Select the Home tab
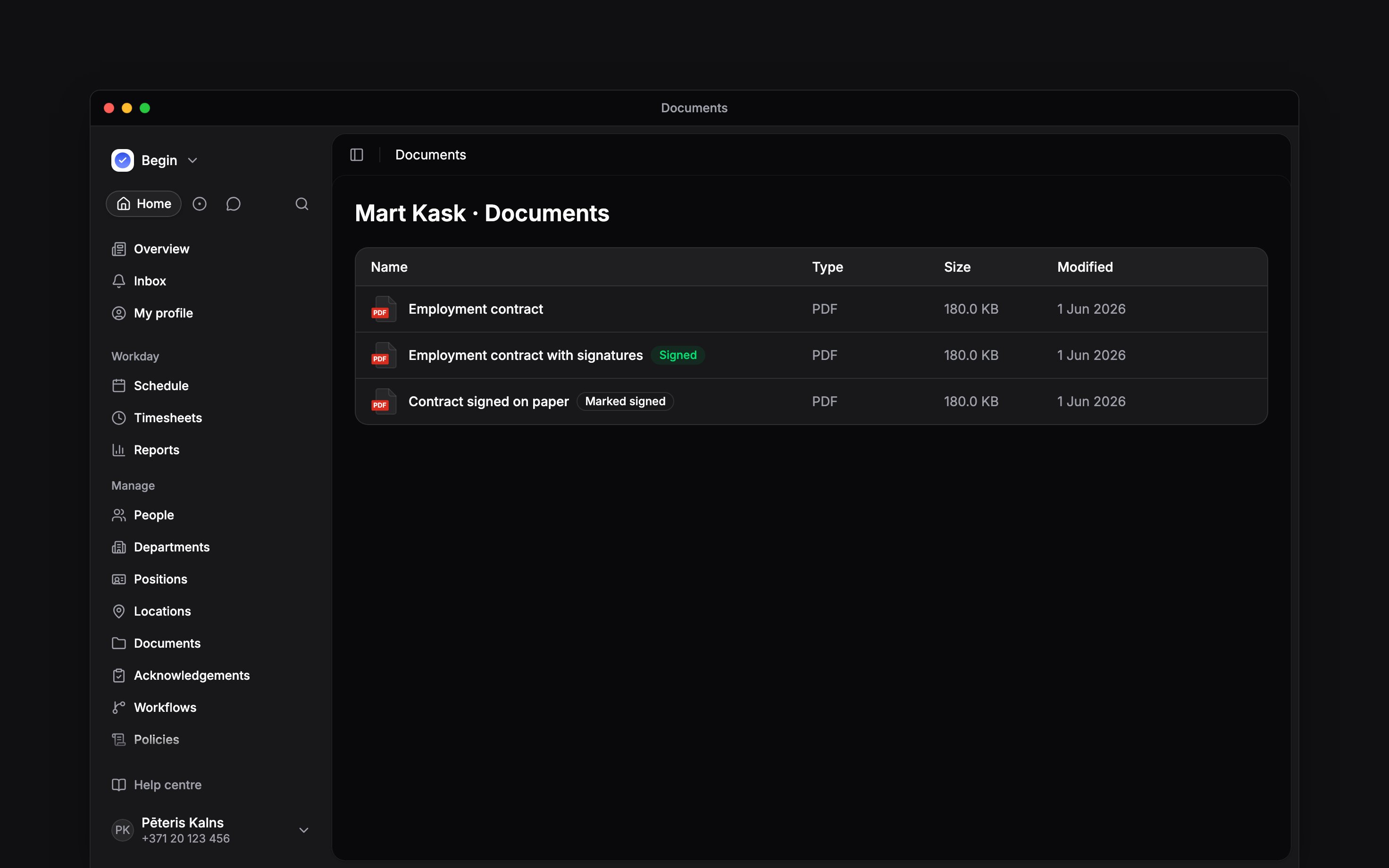The width and height of the screenshot is (1389, 868). click(x=143, y=204)
